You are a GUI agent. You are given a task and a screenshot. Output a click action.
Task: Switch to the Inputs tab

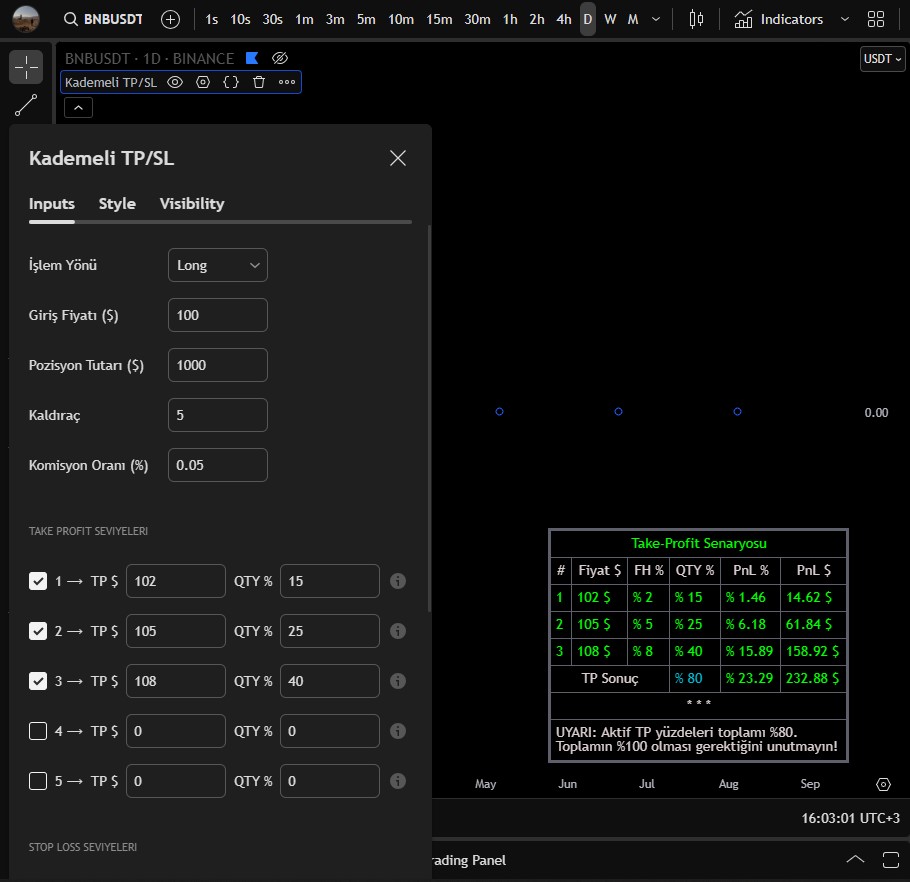click(x=52, y=204)
